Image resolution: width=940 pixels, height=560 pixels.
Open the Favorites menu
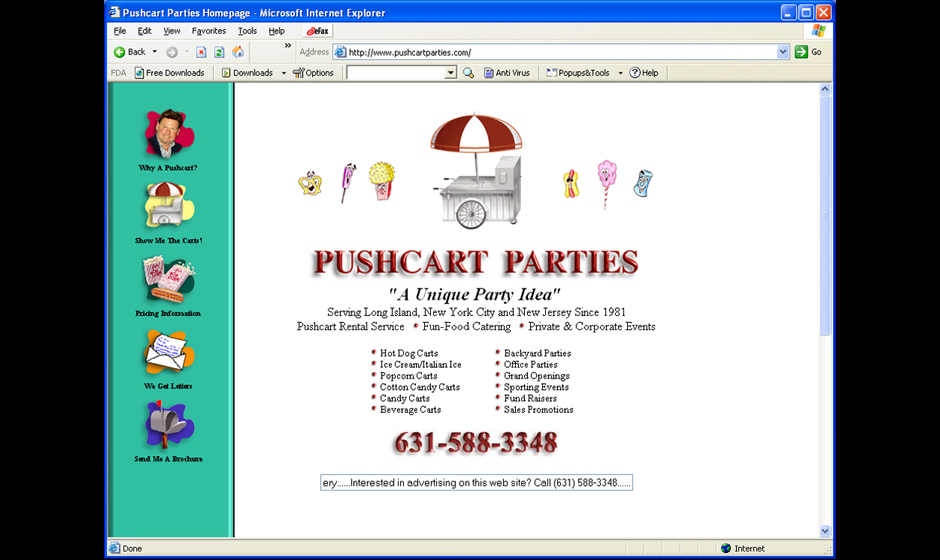click(209, 31)
